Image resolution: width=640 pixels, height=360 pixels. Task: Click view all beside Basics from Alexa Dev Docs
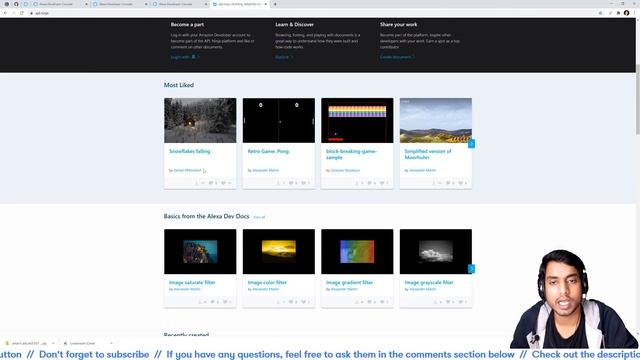(259, 217)
